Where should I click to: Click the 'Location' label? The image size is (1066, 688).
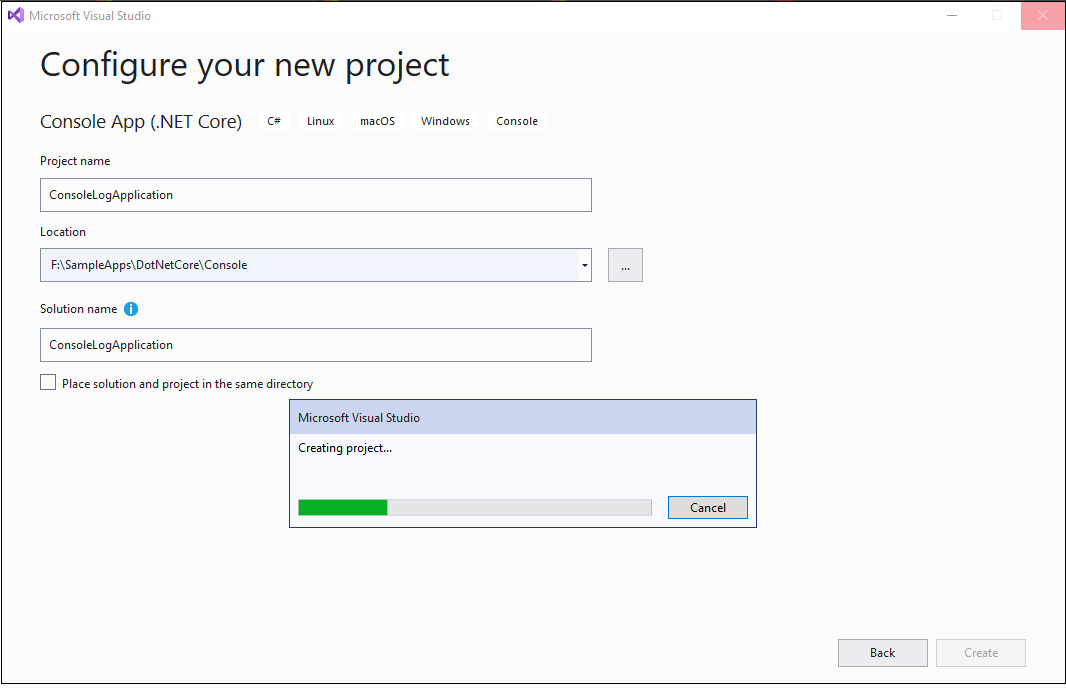coord(63,232)
